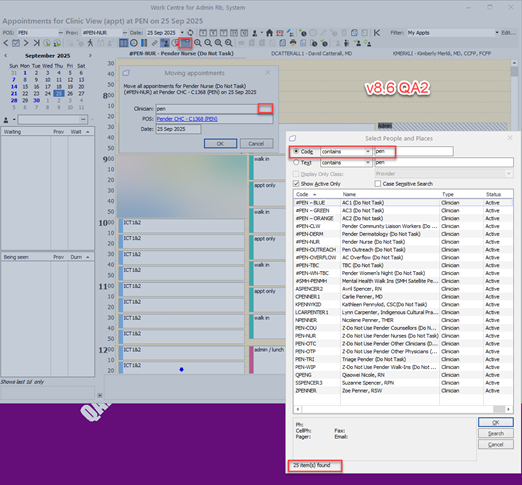The image size is (522, 485).
Task: Click the Edit... filter button
Action: click(x=508, y=33)
